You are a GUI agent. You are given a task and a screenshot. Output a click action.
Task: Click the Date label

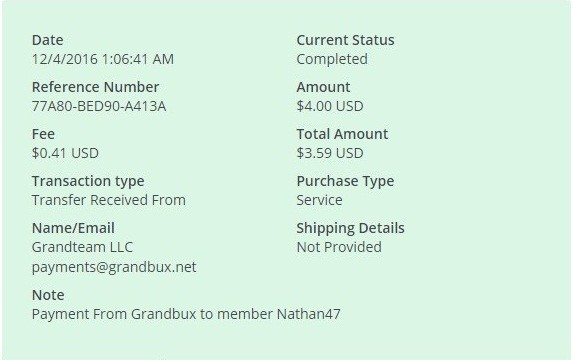[48, 40]
